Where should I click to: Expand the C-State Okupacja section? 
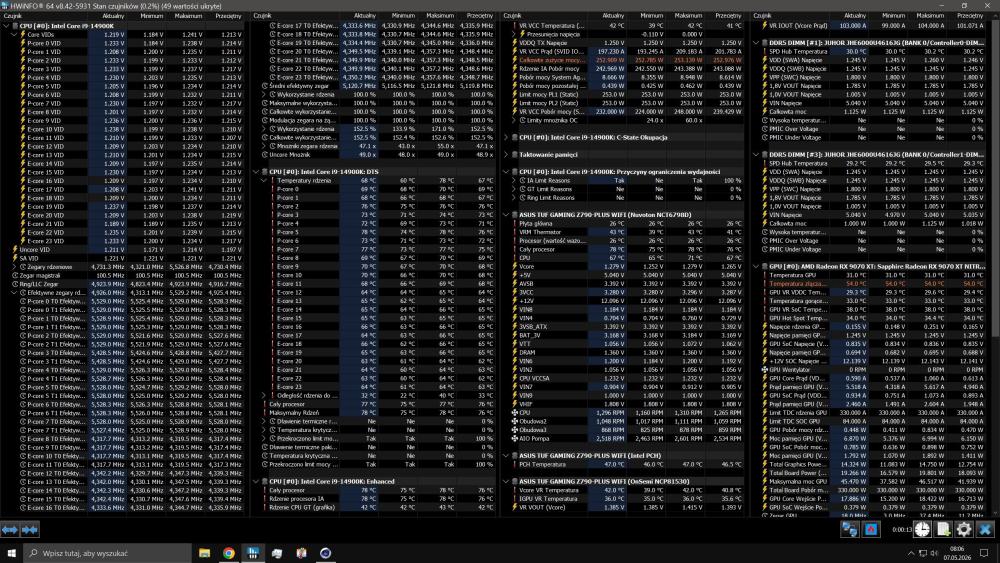pyautogui.click(x=506, y=137)
